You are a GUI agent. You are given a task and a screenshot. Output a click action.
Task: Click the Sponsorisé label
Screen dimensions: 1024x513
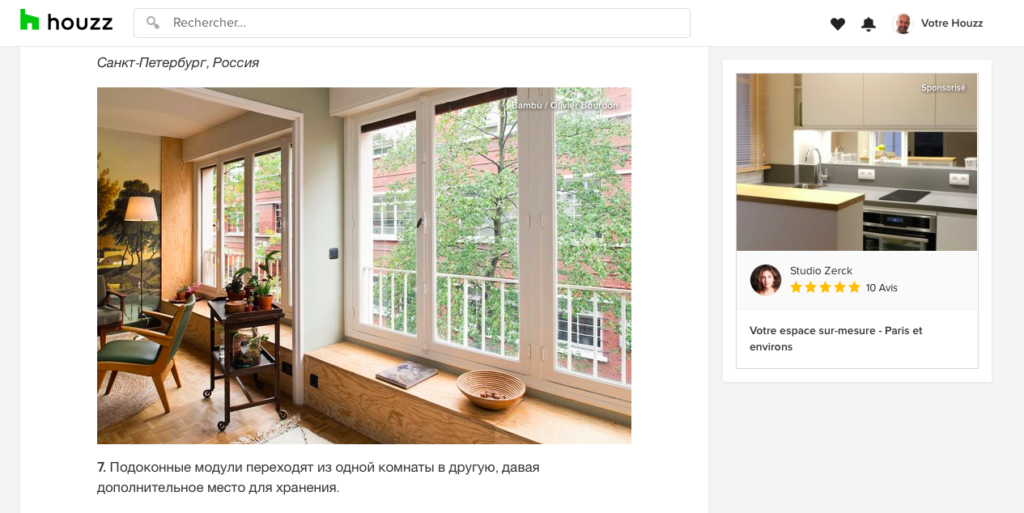pyautogui.click(x=943, y=87)
